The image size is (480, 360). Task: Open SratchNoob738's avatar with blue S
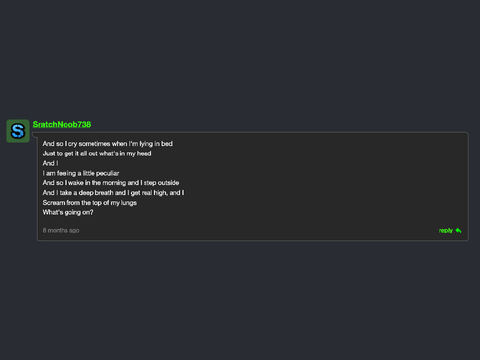[x=18, y=131]
